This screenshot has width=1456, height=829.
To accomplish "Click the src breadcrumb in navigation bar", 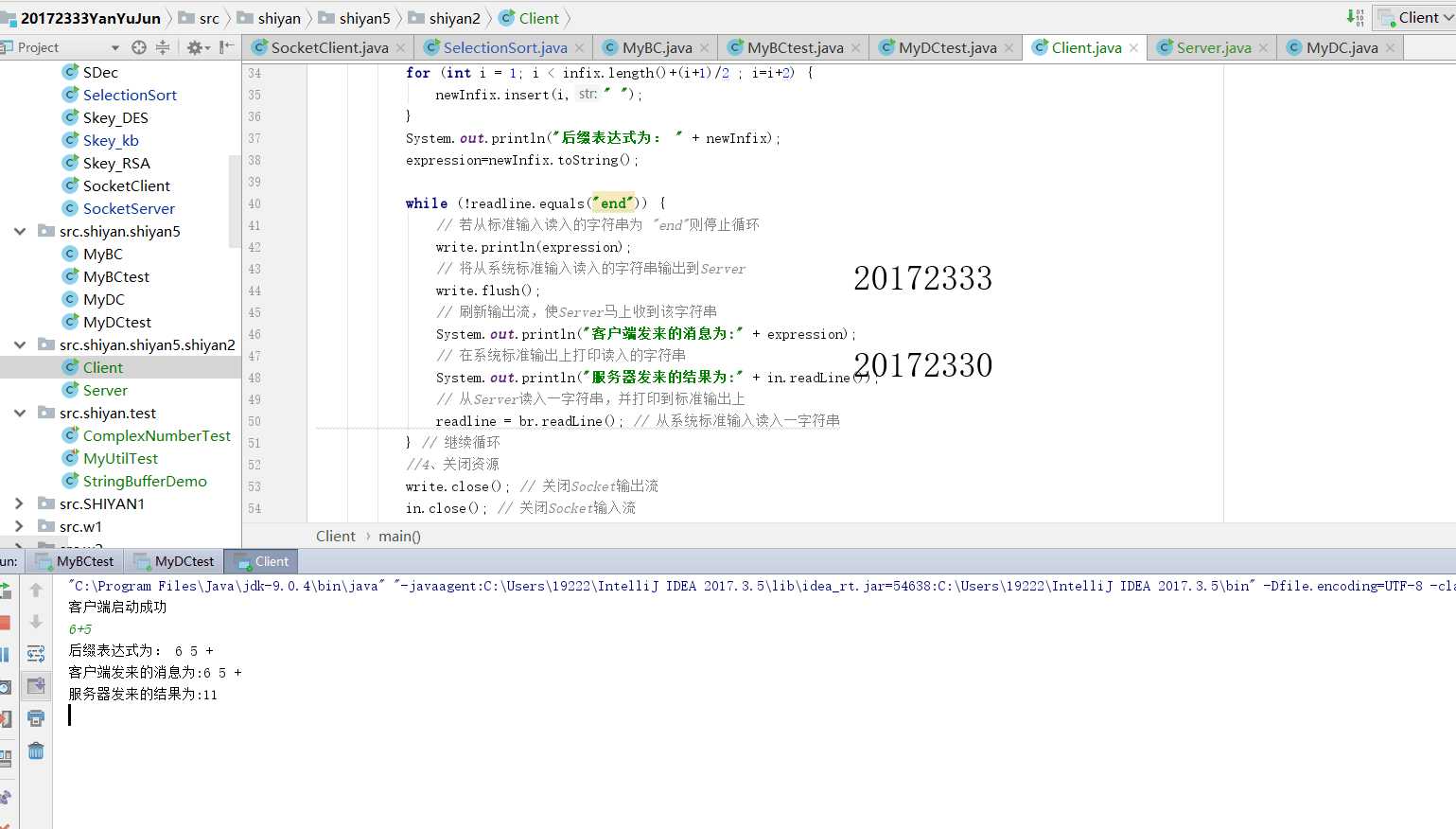I will (199, 18).
